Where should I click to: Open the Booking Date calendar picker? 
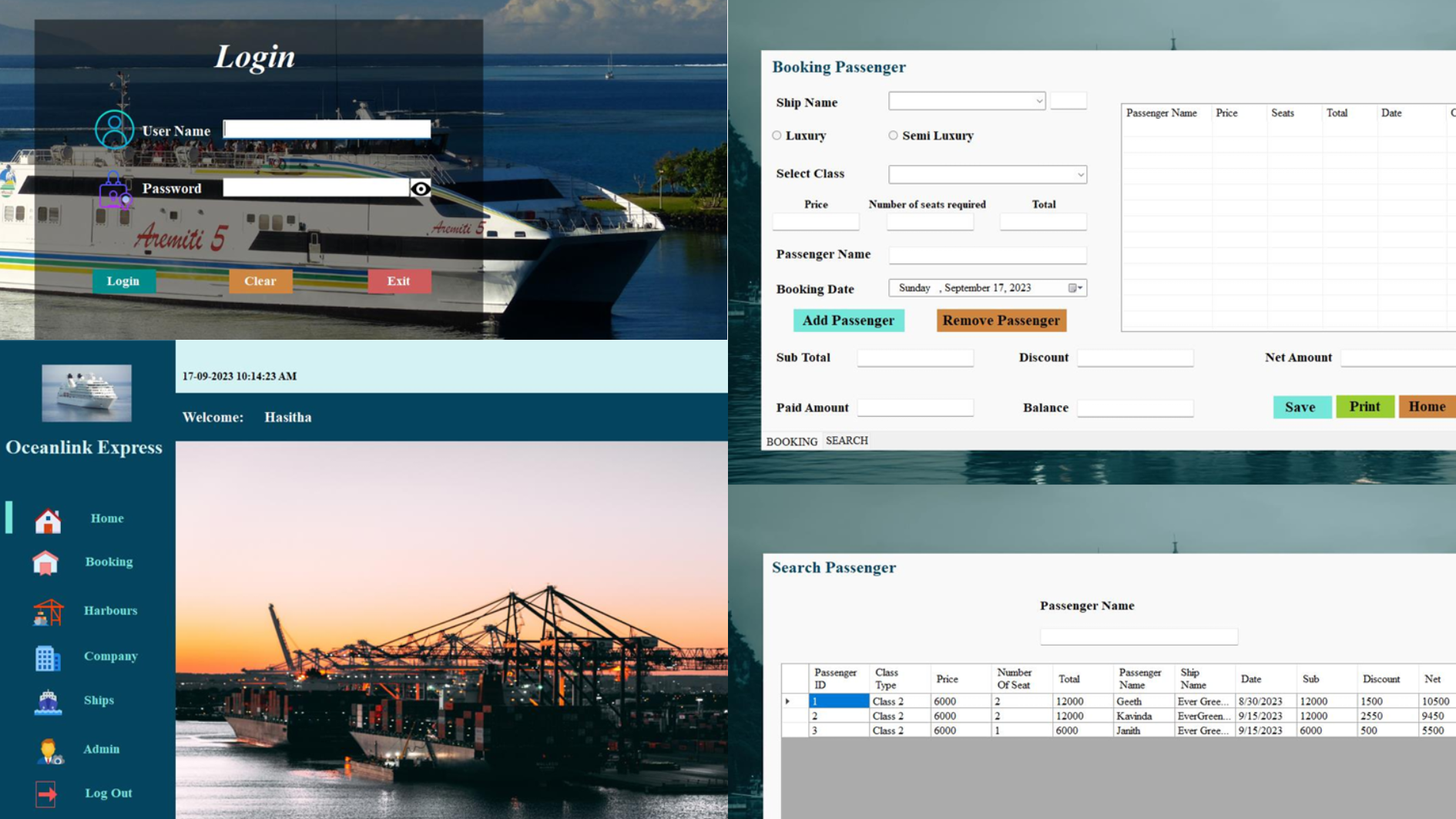pos(1075,288)
